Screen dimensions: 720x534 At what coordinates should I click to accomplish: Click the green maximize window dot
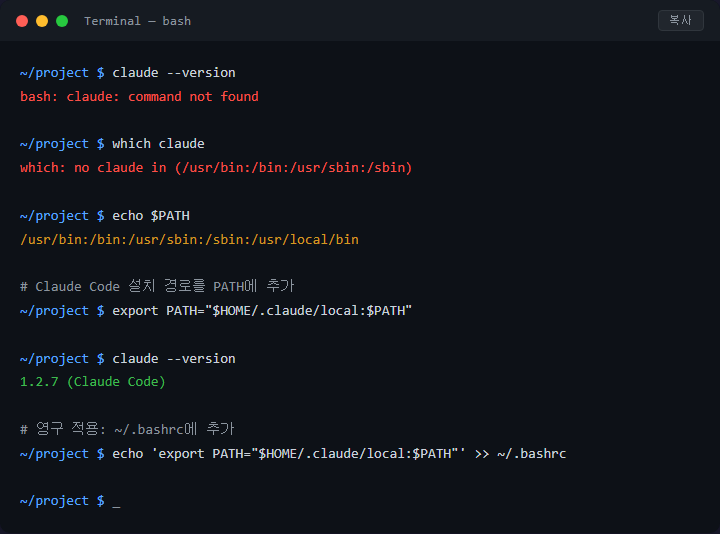(x=62, y=21)
